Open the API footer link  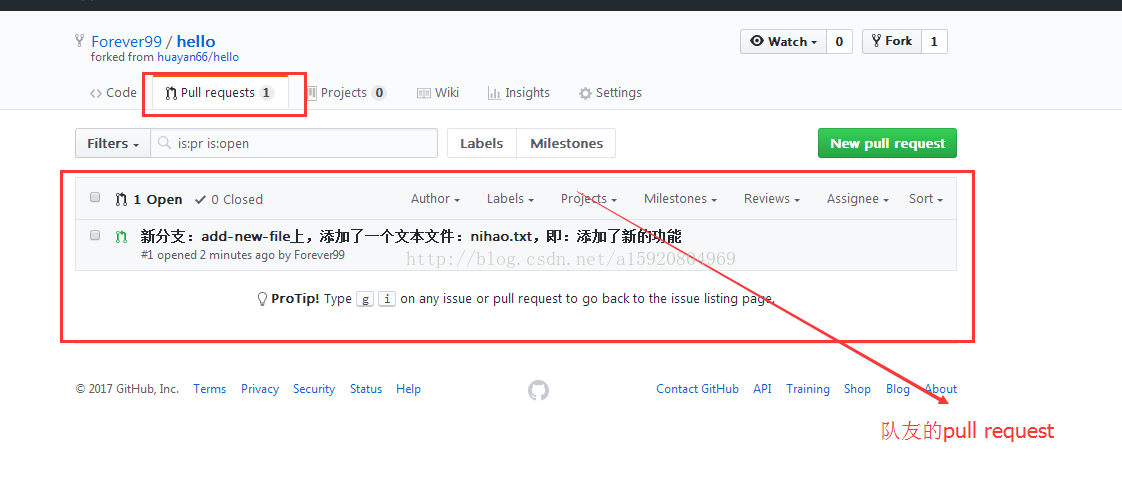pyautogui.click(x=762, y=389)
